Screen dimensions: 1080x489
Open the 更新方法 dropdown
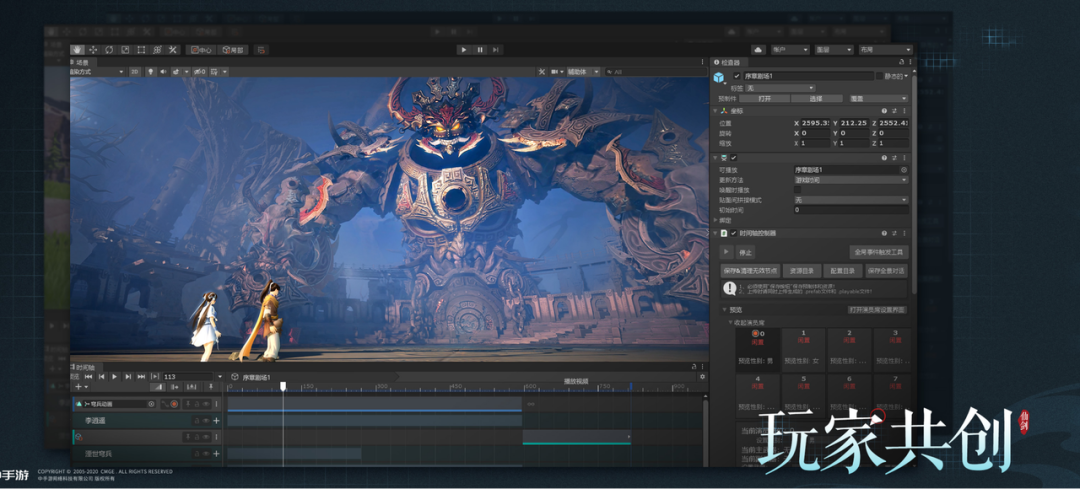click(850, 180)
